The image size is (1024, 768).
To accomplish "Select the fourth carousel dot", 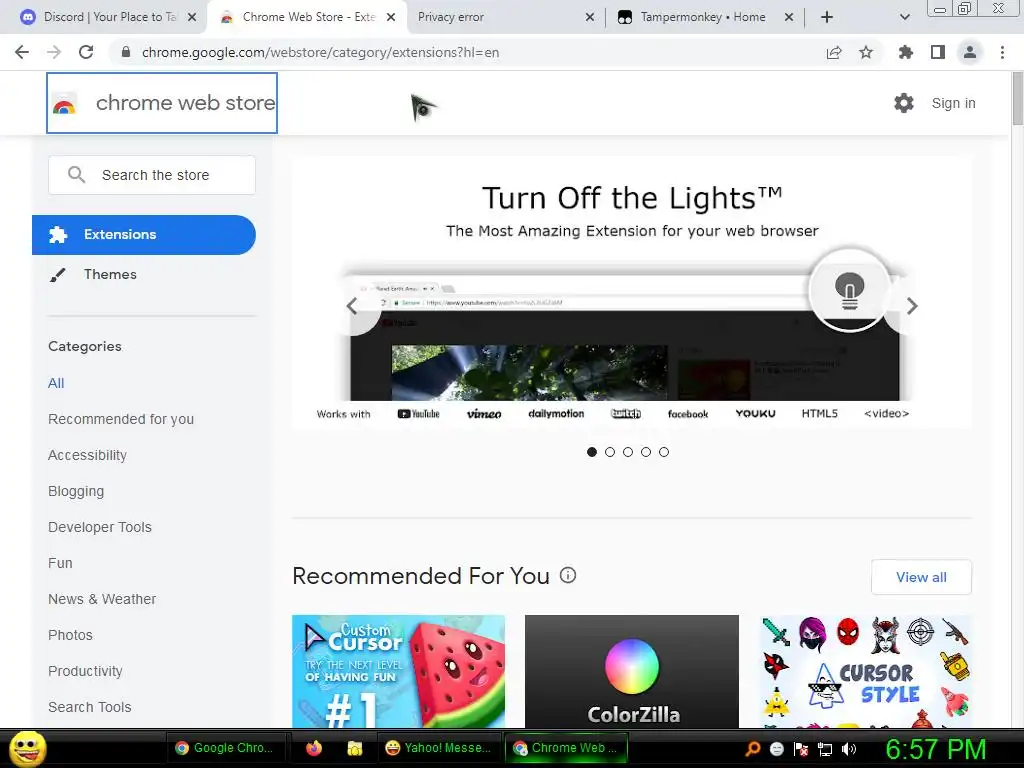I will pos(646,452).
